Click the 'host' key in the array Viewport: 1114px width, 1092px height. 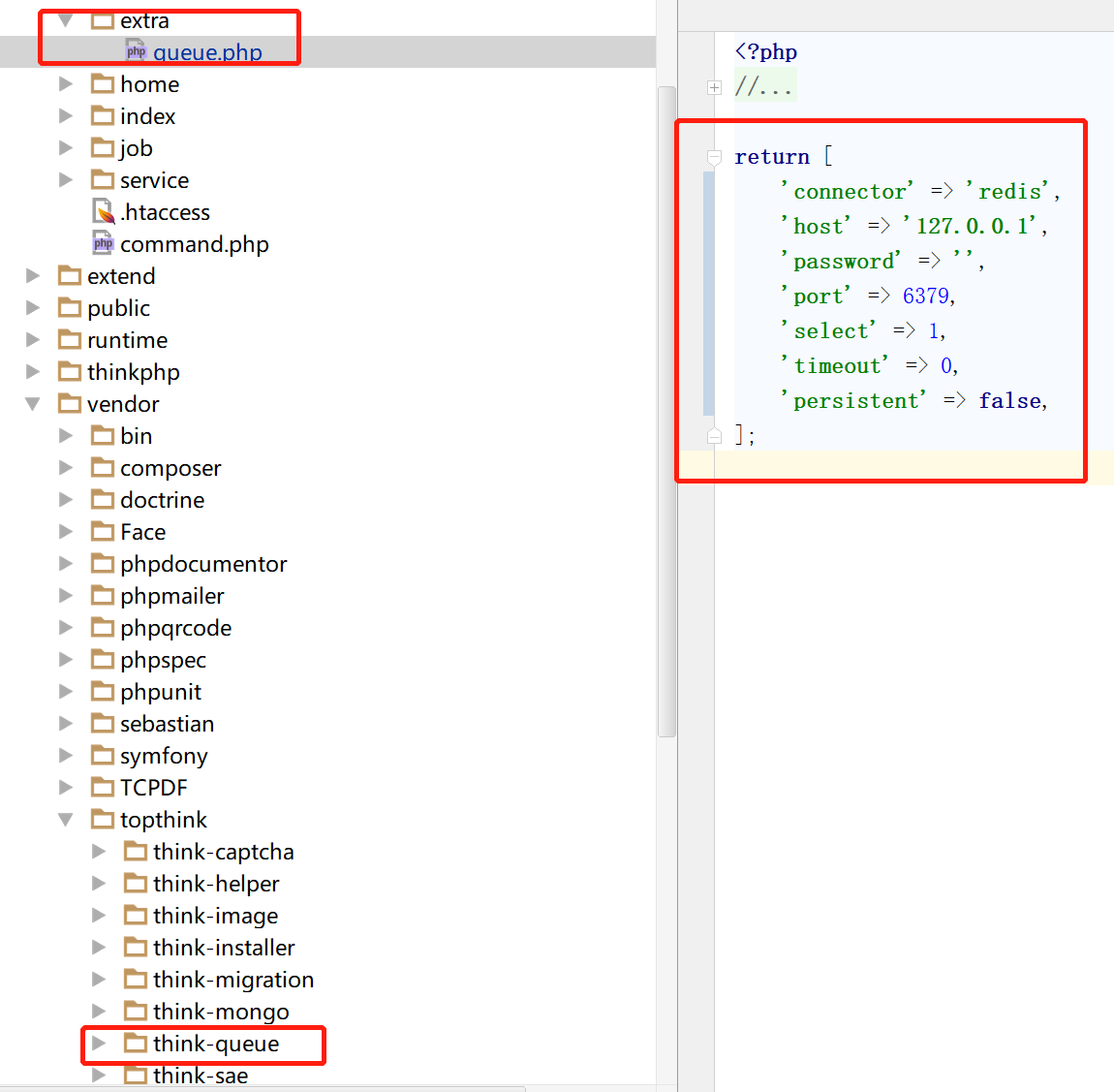pos(816,226)
